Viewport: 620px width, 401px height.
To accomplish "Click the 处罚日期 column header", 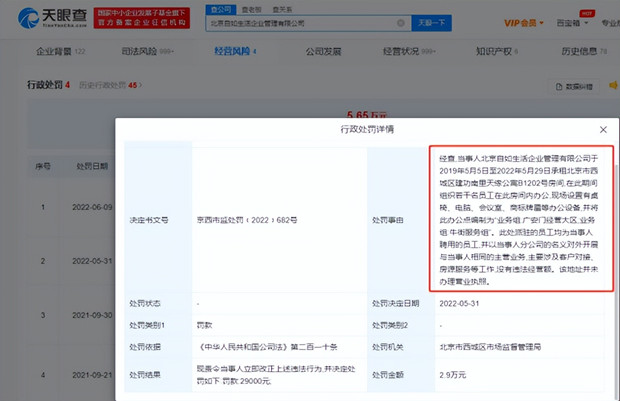I will 92,166.
